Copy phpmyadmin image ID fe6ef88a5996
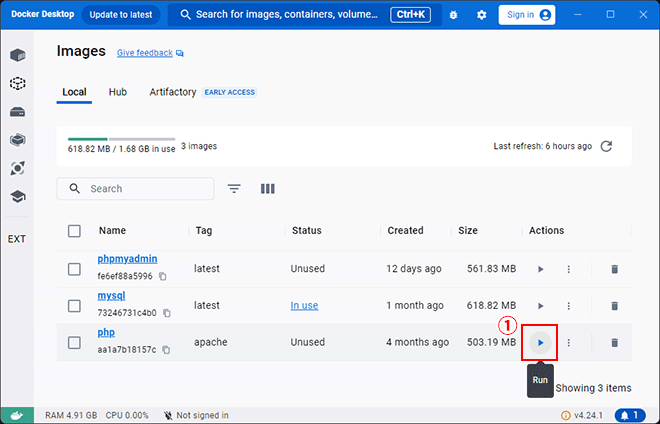 (163, 276)
